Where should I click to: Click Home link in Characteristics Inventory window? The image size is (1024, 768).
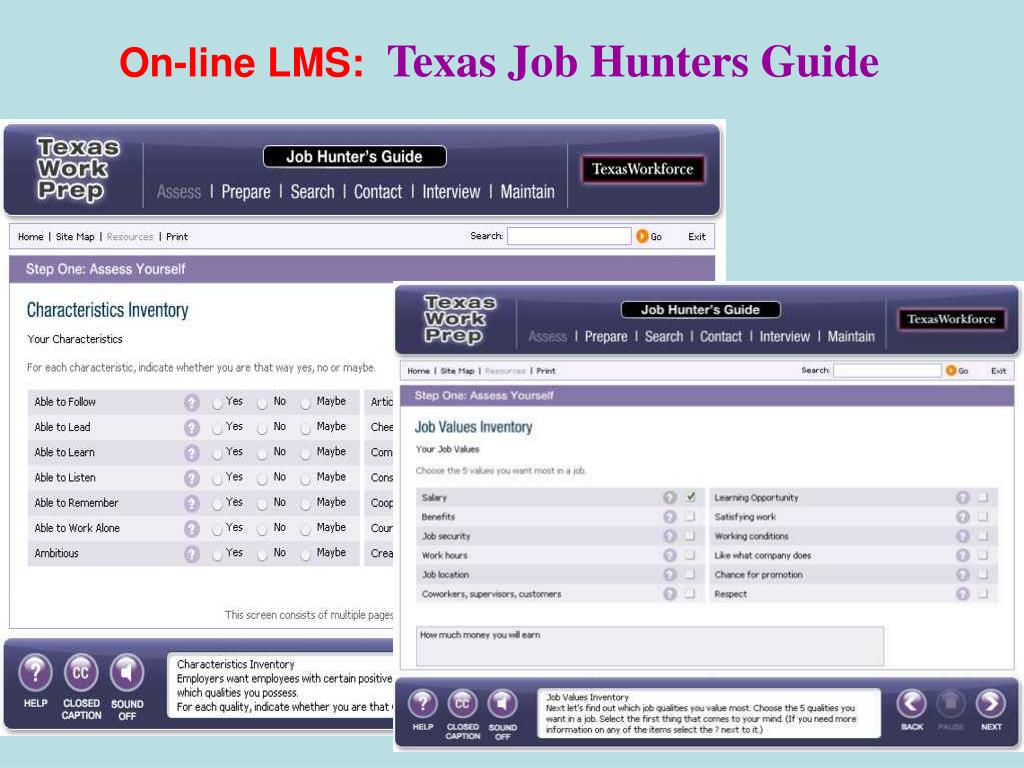pos(31,236)
